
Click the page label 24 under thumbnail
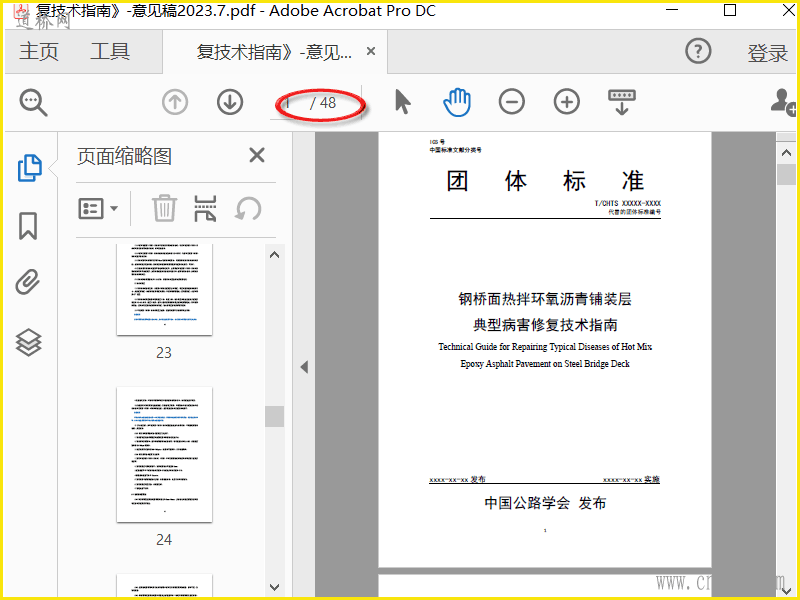[164, 540]
